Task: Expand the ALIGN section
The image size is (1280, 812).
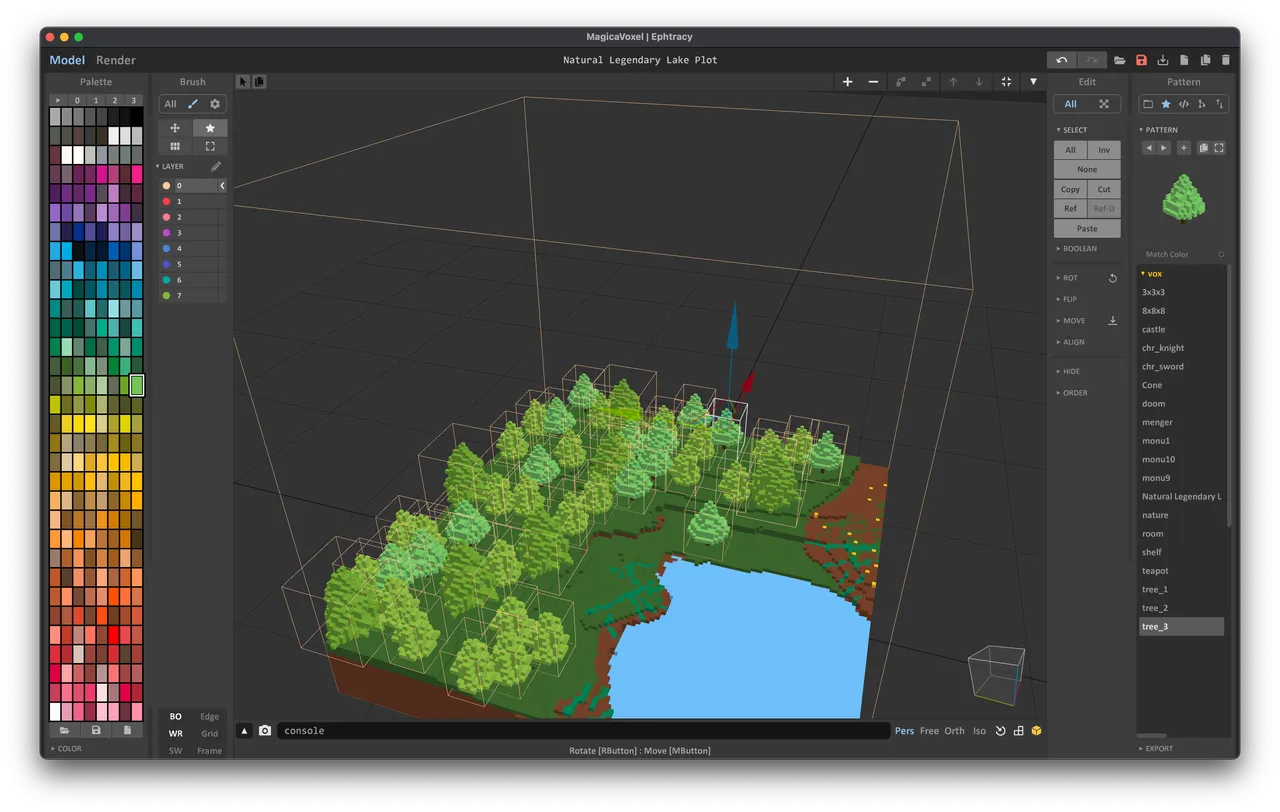Action: coord(1070,342)
